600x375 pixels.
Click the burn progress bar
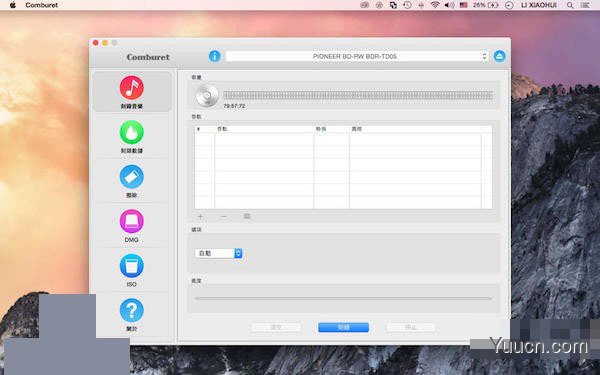click(343, 298)
